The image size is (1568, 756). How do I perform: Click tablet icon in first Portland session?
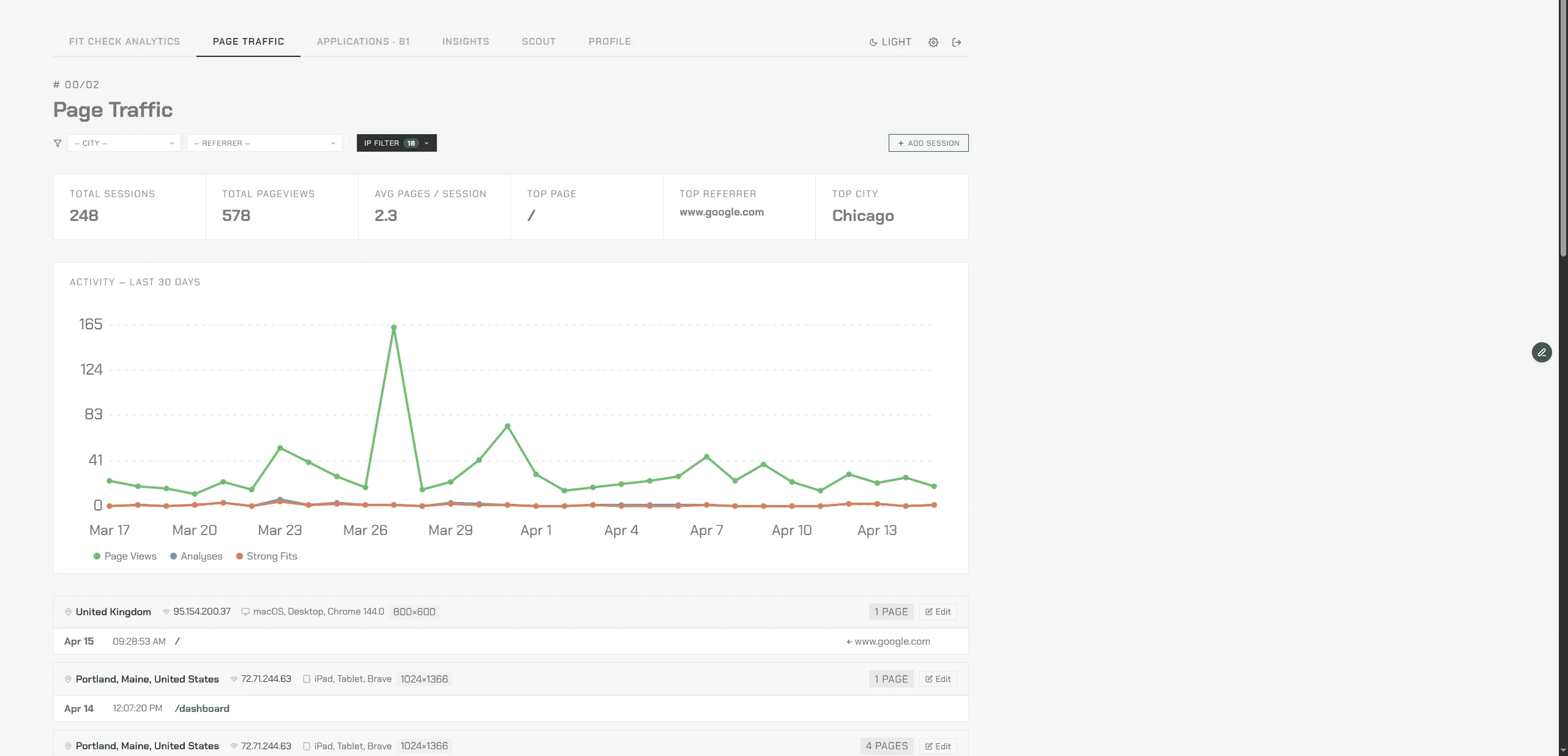point(307,679)
